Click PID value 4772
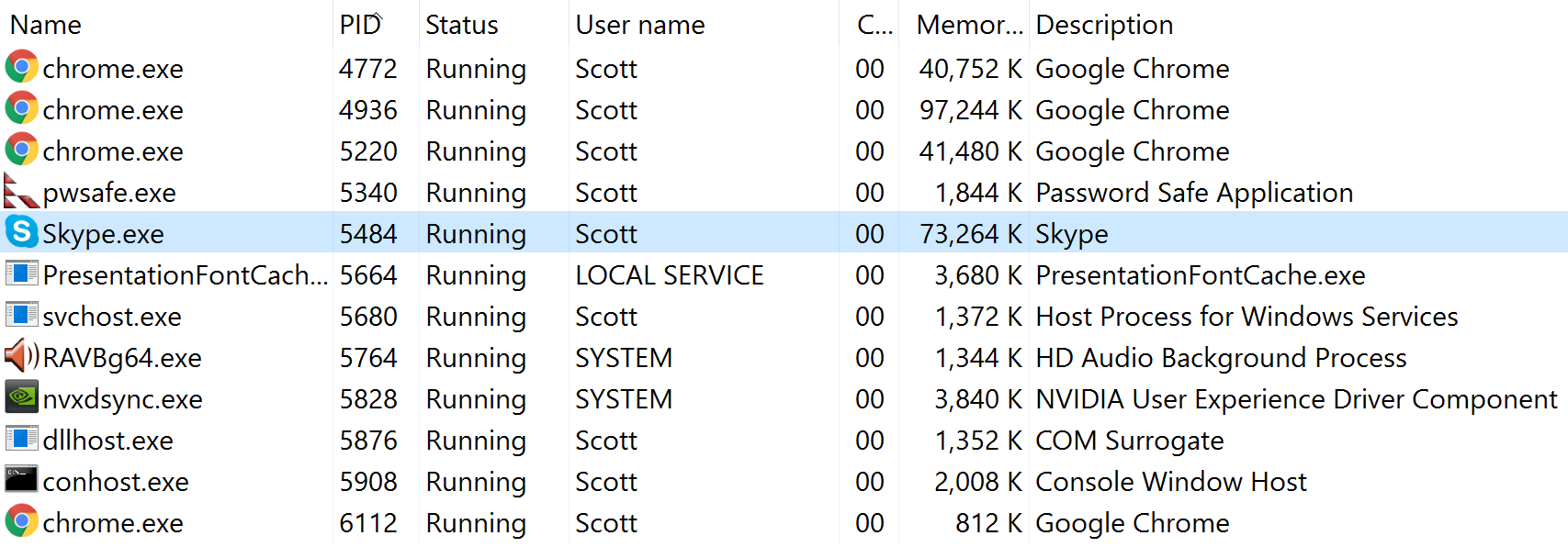1568x547 pixels. click(x=368, y=69)
